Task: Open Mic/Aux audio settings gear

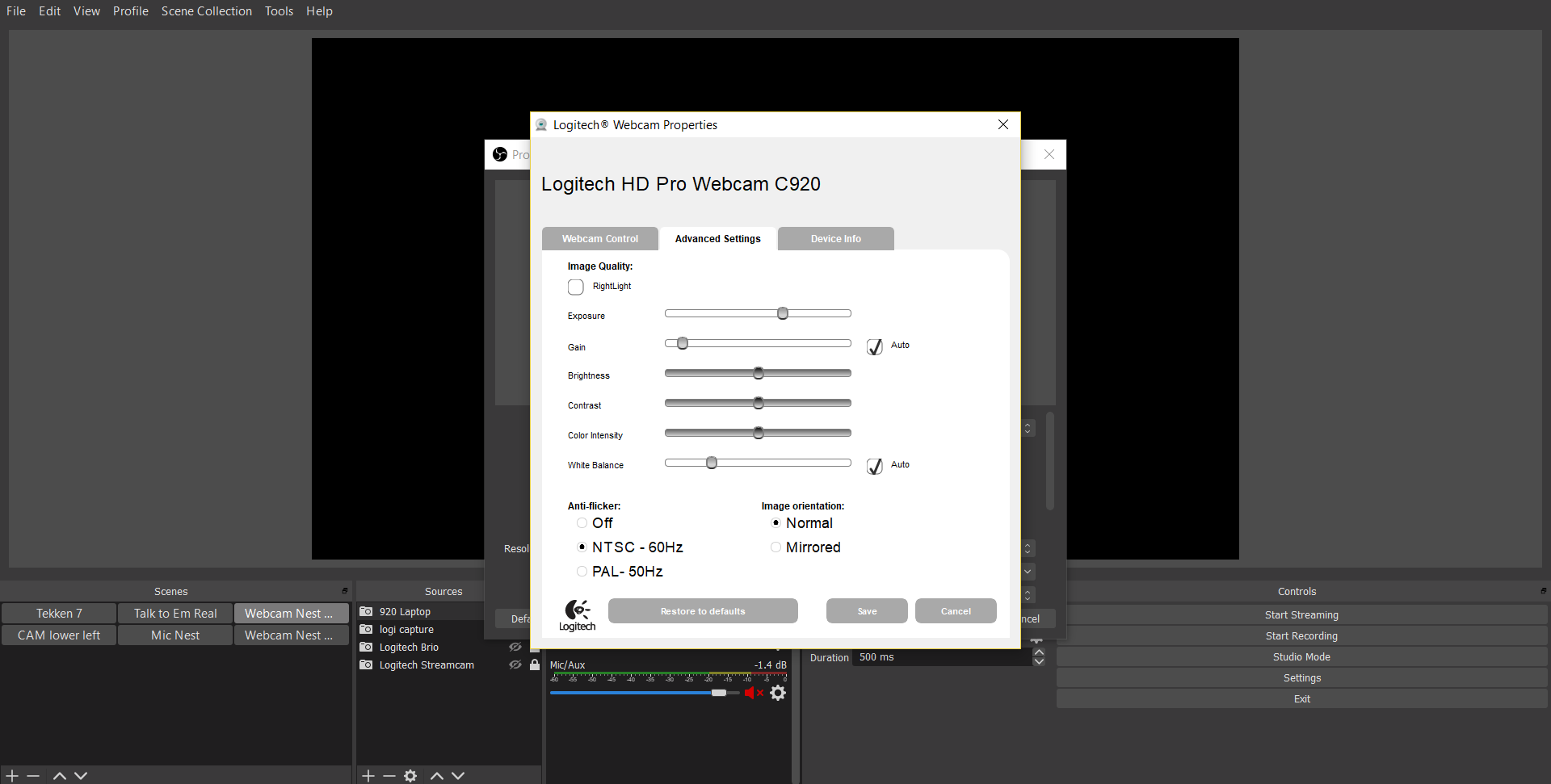Action: [x=778, y=693]
